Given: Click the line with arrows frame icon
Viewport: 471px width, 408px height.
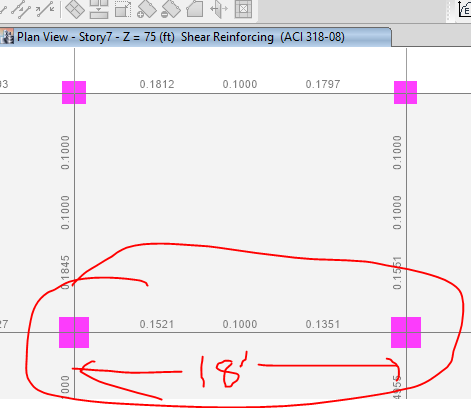Looking at the screenshot, I should coord(45,9).
